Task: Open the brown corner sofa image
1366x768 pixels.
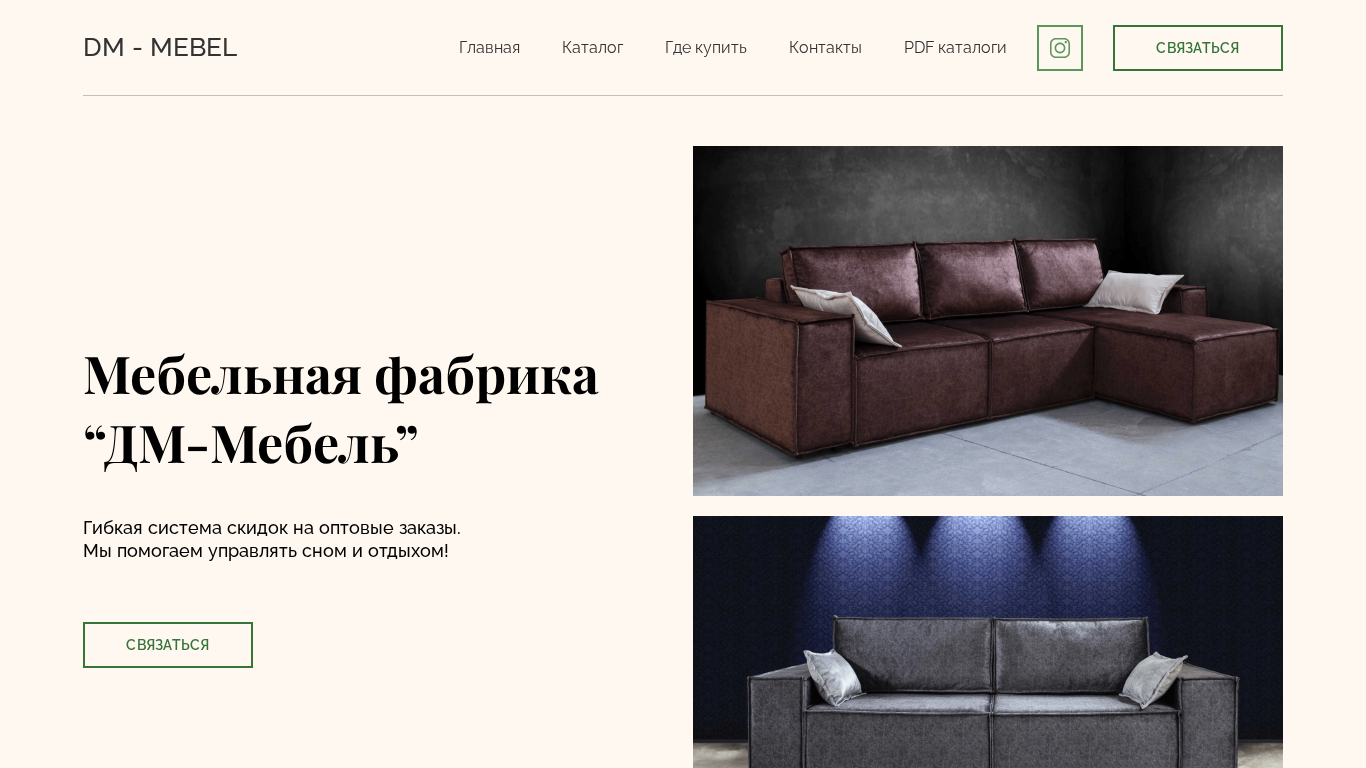Action: [988, 321]
